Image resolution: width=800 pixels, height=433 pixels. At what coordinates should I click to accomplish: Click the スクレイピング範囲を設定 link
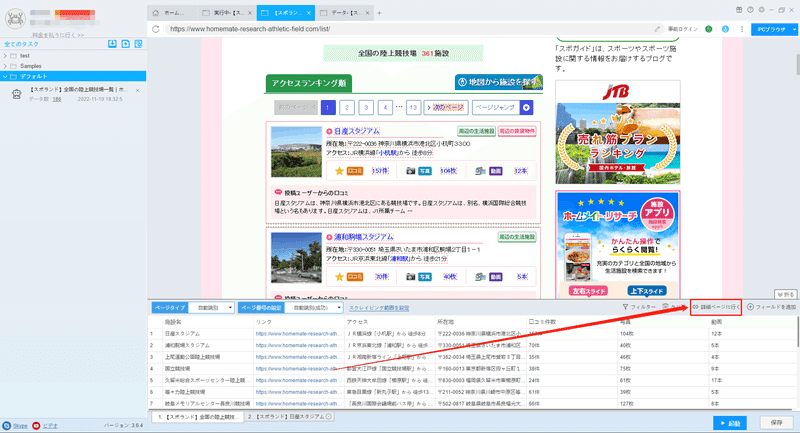click(379, 308)
